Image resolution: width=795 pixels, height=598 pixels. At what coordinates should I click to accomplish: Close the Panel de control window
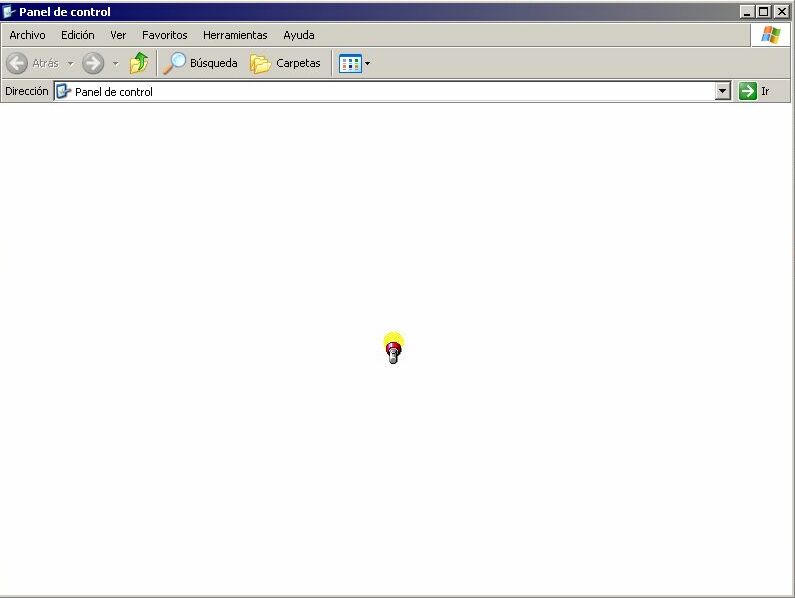[x=782, y=12]
